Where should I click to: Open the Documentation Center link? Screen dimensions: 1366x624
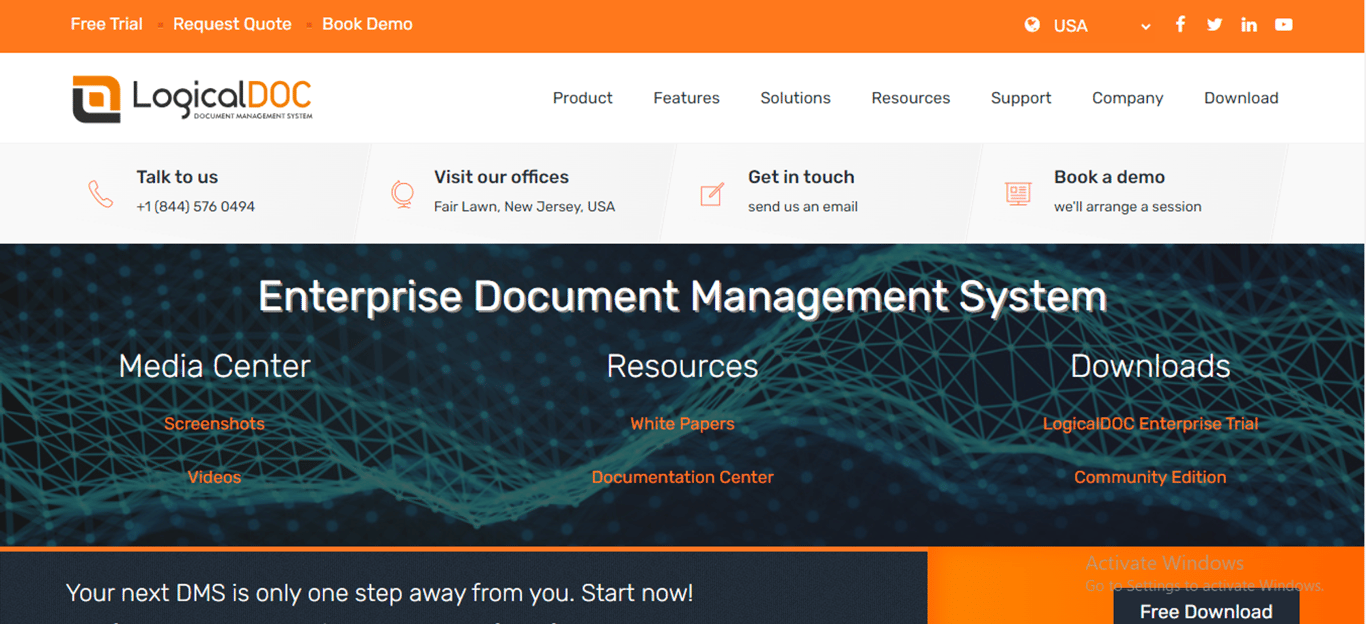[682, 477]
